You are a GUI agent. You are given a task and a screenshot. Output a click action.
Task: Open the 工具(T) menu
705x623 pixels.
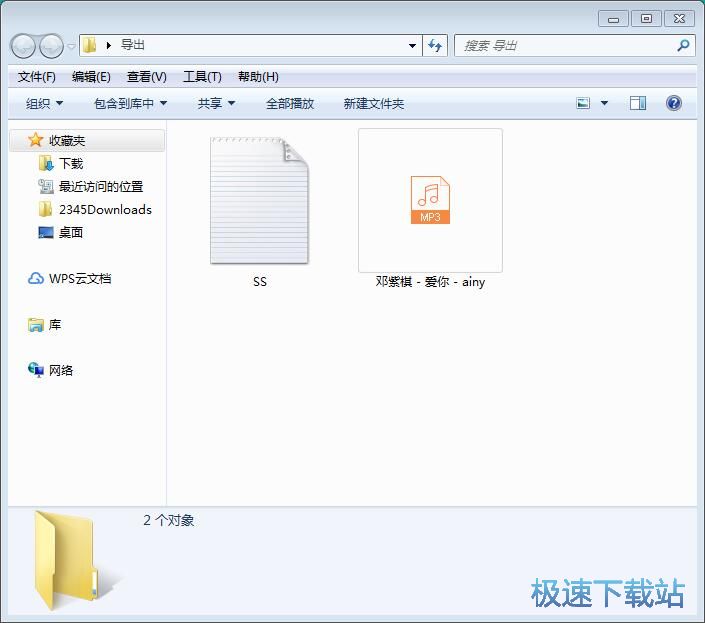(202, 77)
